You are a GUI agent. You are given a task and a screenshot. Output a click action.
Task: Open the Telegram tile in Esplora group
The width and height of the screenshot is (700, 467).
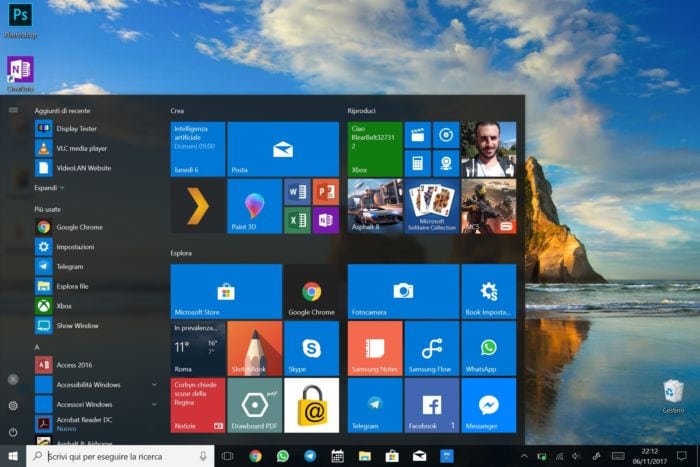click(x=375, y=405)
